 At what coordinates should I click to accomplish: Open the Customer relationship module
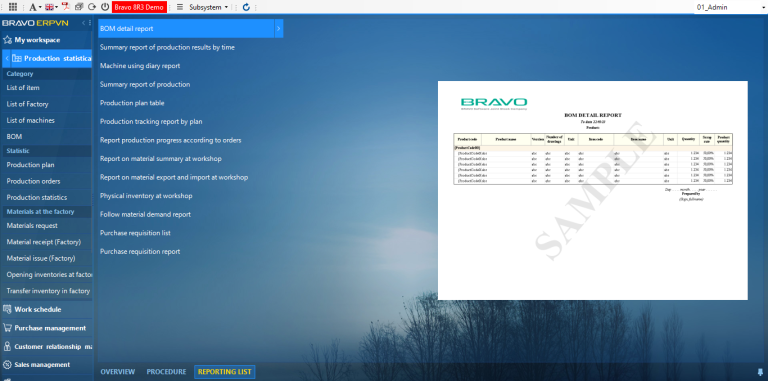tap(53, 347)
